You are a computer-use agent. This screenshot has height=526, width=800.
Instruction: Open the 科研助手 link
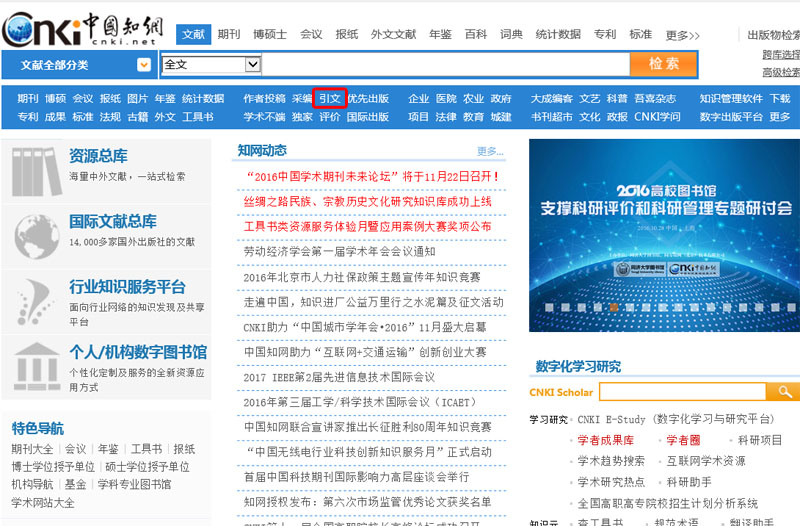(689, 482)
